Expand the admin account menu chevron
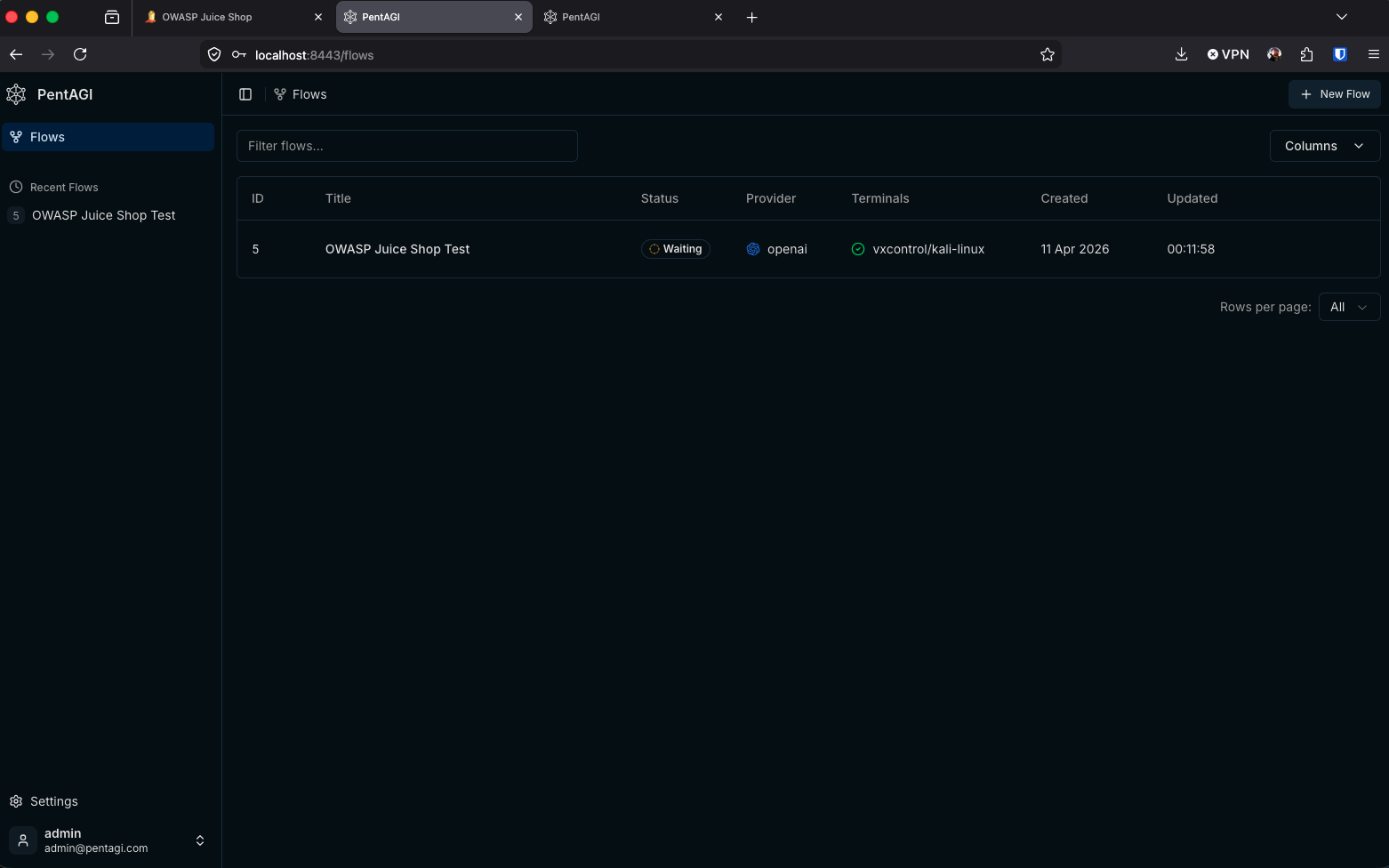 coord(200,840)
